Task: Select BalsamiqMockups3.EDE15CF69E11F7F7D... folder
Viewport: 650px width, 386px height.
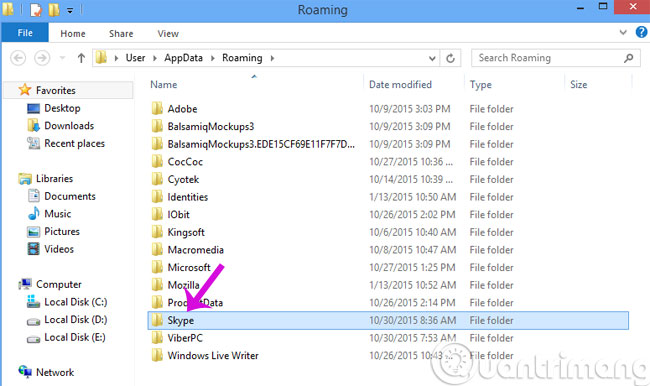Action: [x=261, y=144]
